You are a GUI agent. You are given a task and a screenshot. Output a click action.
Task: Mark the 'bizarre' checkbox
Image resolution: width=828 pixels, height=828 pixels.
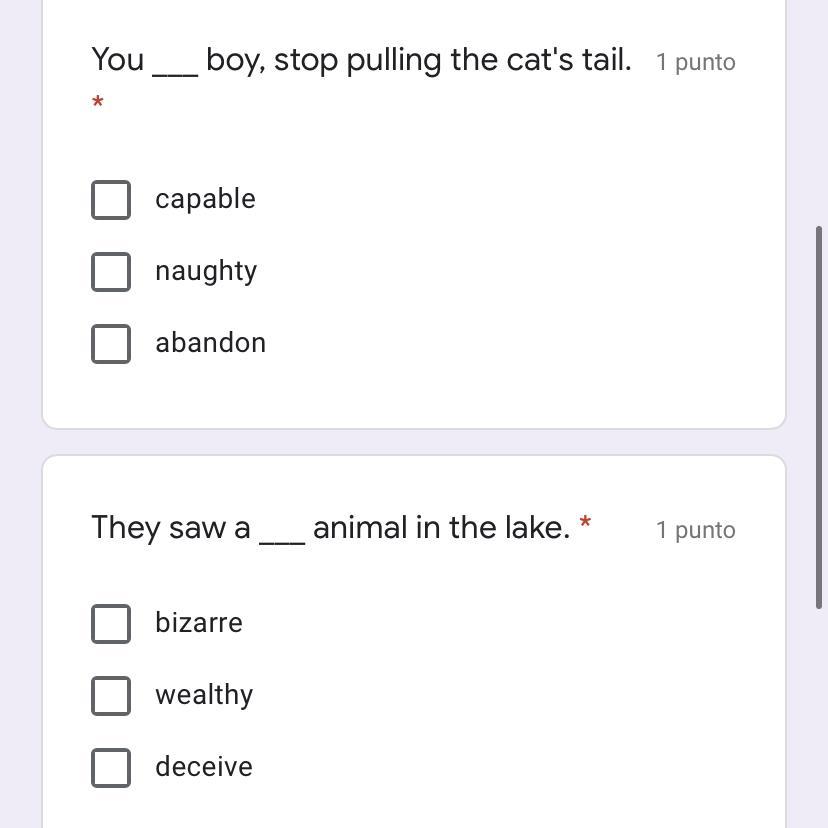coord(111,623)
